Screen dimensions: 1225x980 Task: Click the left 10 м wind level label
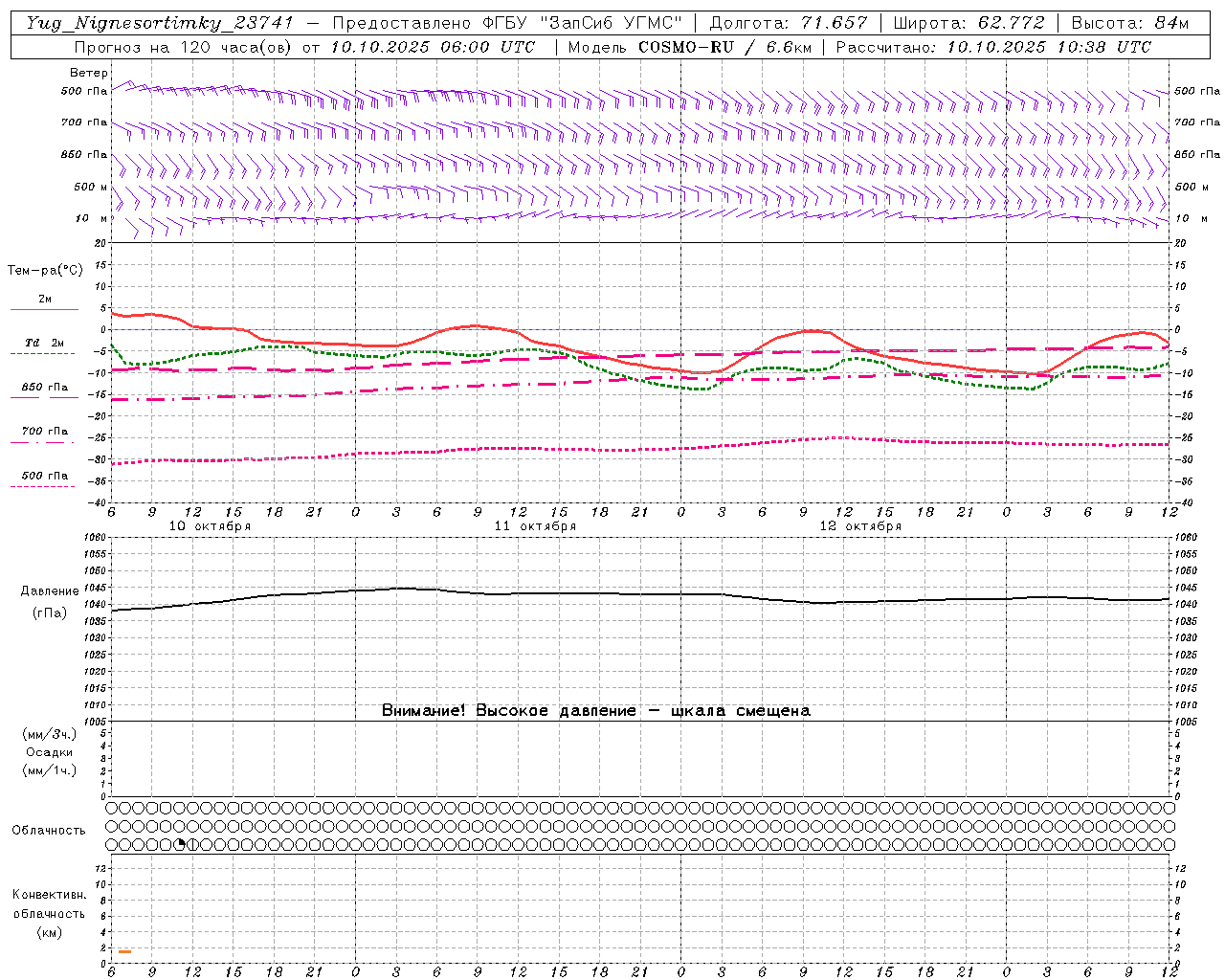(x=91, y=218)
